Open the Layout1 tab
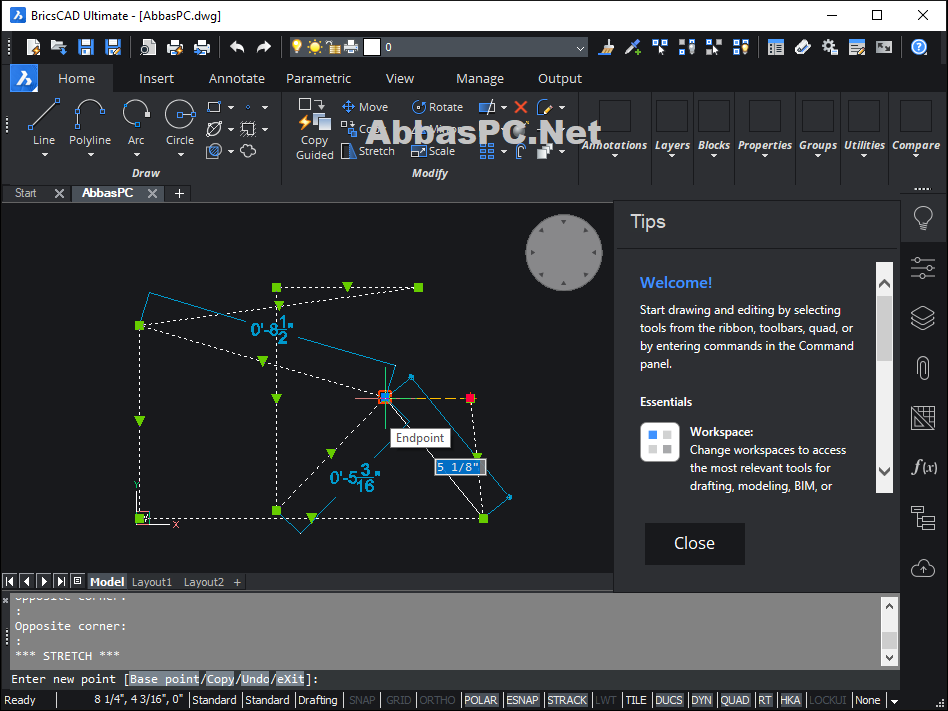The height and width of the screenshot is (711, 948). 152,582
